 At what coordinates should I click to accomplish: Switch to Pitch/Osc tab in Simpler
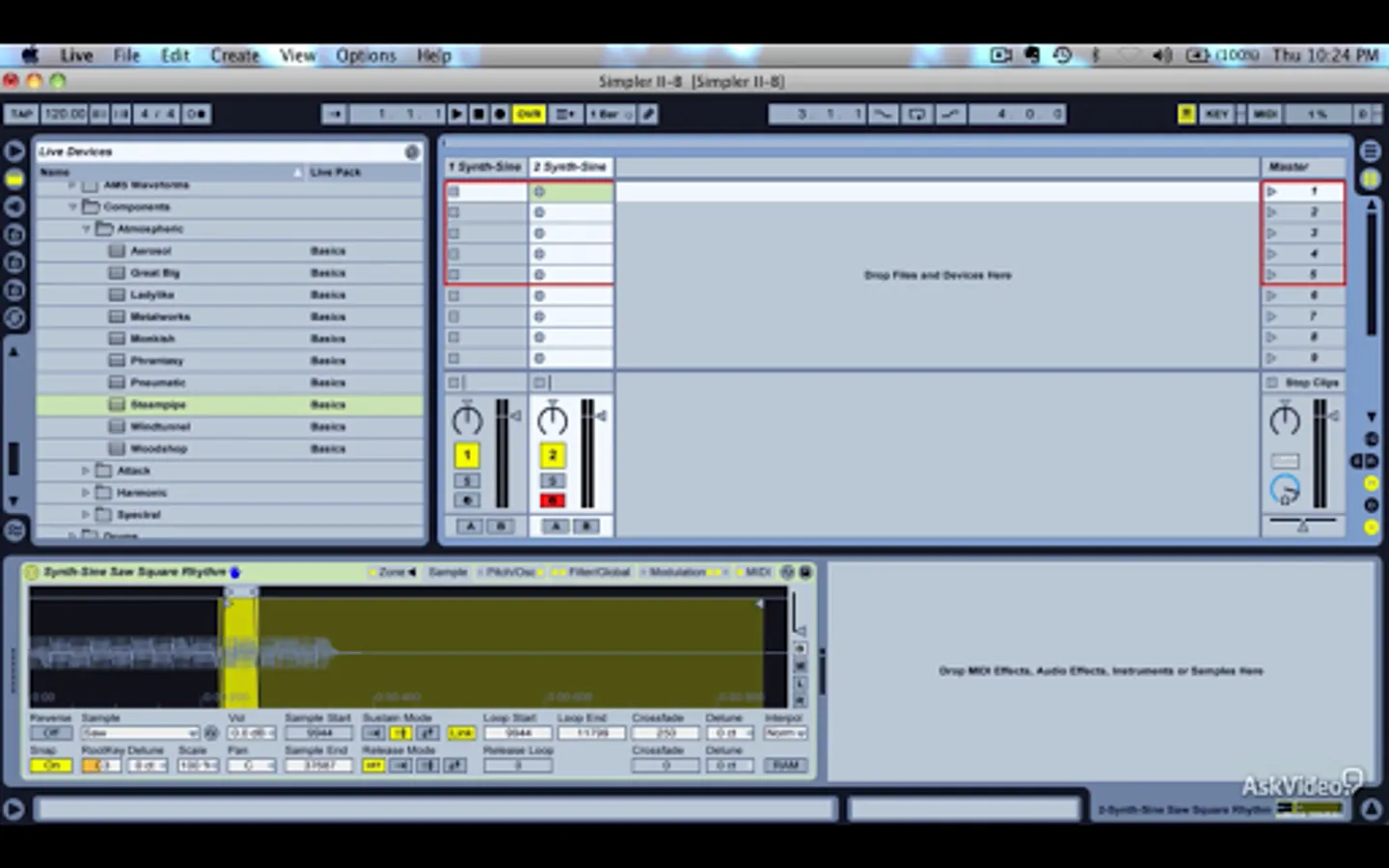point(511,573)
